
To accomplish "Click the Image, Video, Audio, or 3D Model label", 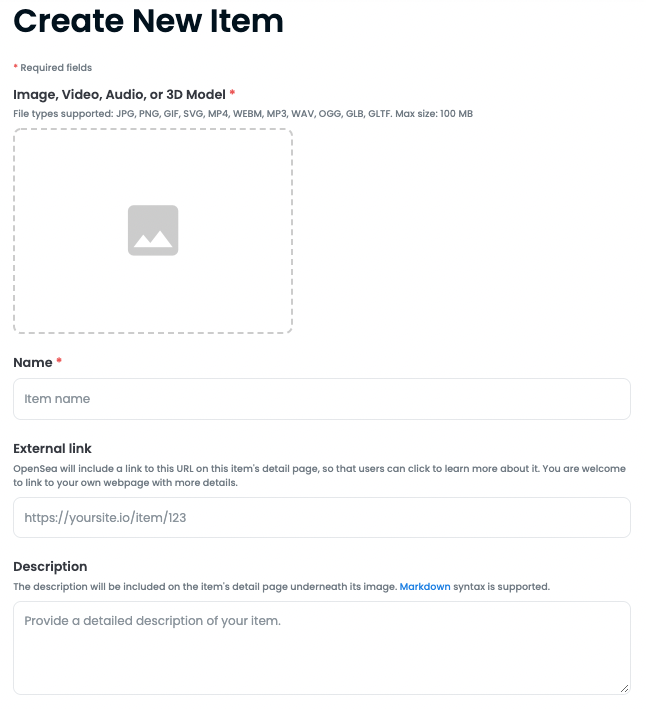I will [x=119, y=95].
